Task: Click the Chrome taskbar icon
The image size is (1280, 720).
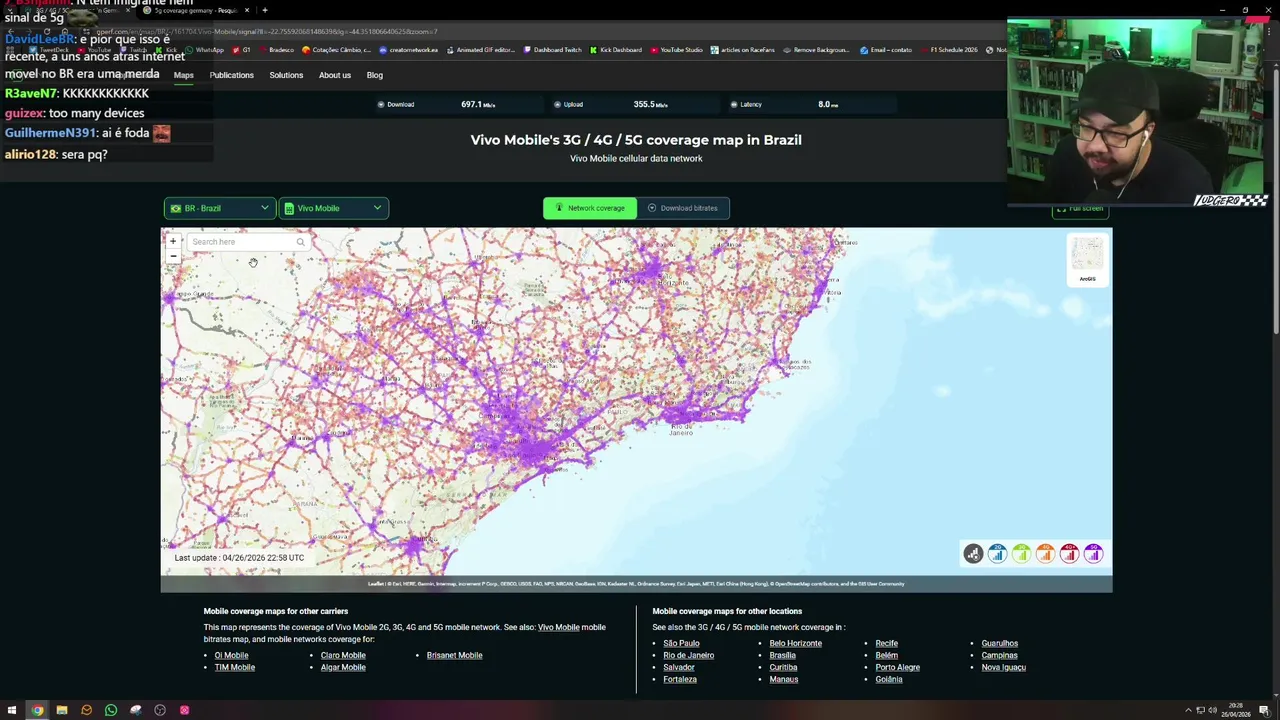Action: click(x=37, y=710)
